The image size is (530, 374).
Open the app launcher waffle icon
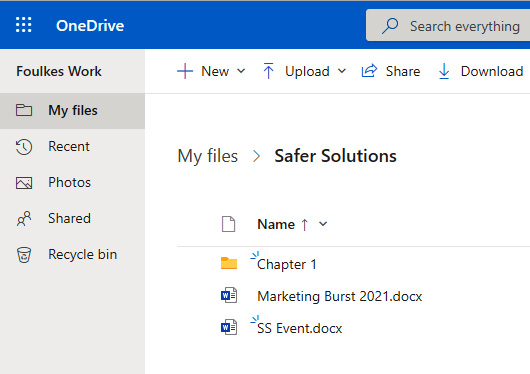point(24,25)
